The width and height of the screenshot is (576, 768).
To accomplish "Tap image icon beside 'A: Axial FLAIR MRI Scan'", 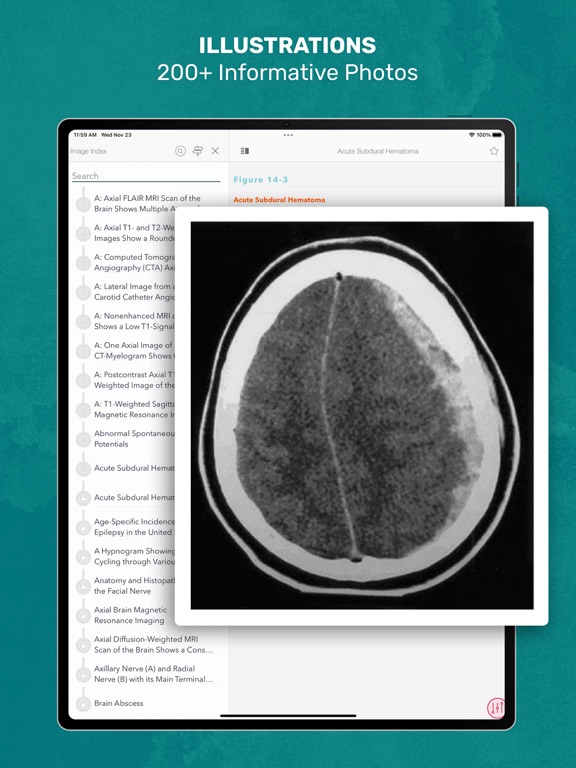I will [83, 204].
